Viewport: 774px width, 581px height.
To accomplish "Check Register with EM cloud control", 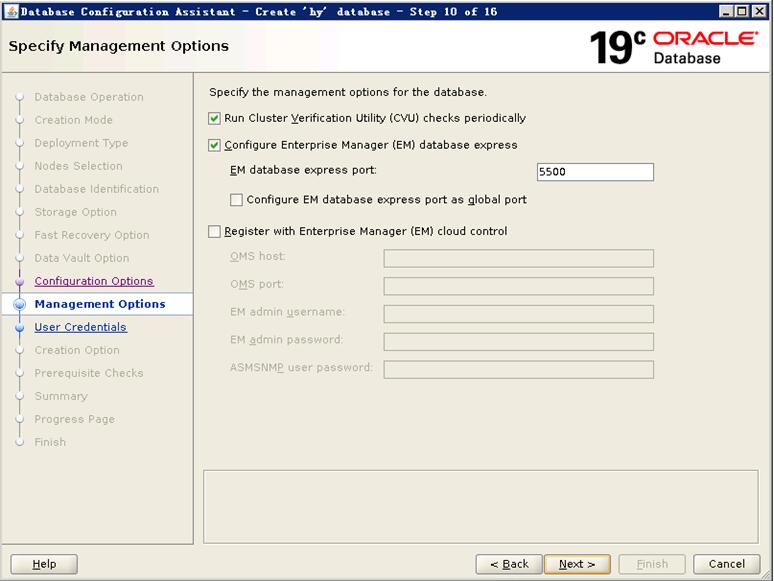I will (x=214, y=232).
